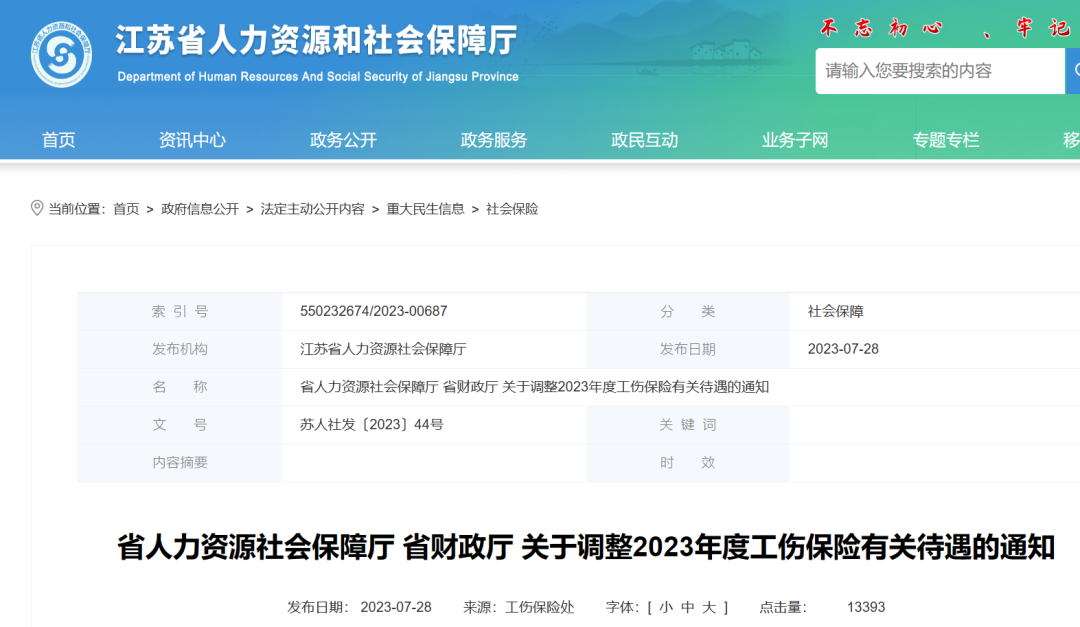Open the 业务子网 menu
Image resolution: width=1080 pixels, height=627 pixels.
(794, 140)
